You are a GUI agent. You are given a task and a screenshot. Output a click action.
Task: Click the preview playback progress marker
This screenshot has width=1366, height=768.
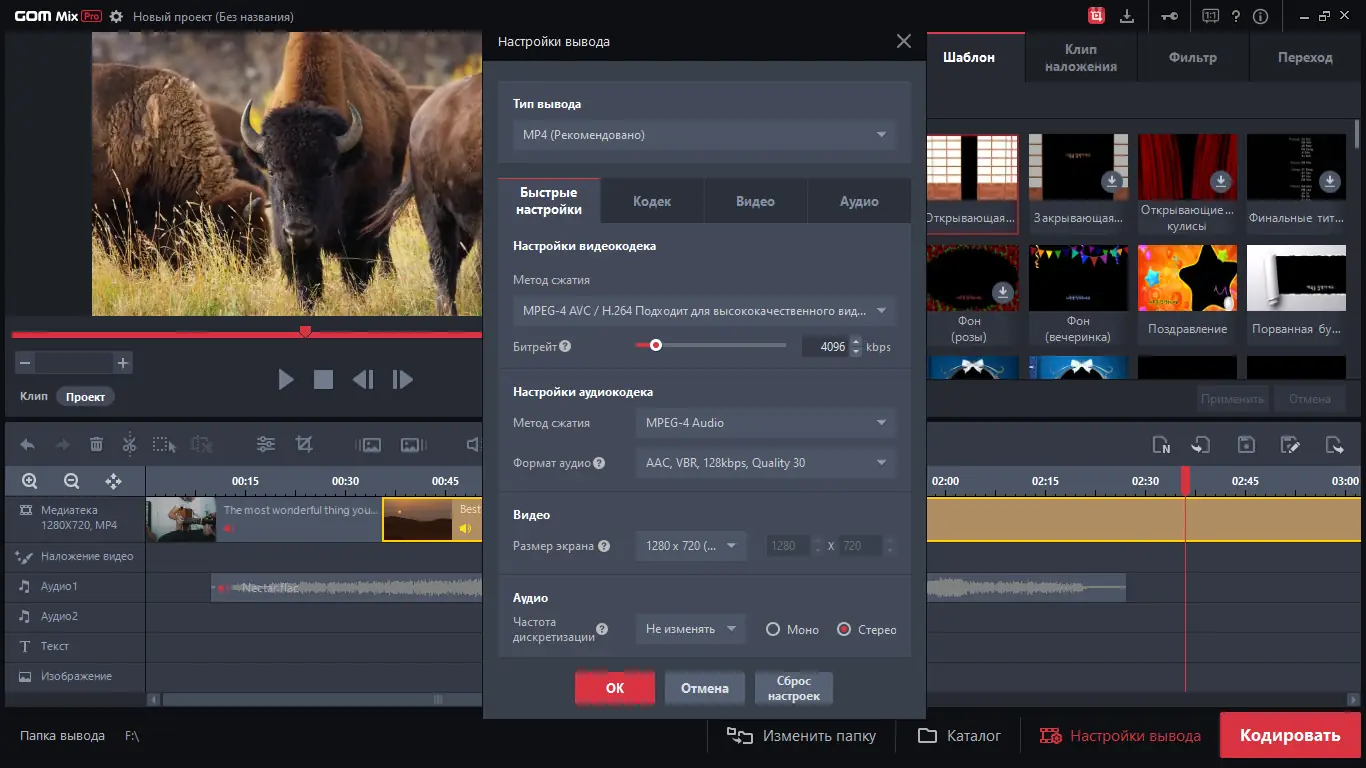pyautogui.click(x=306, y=332)
